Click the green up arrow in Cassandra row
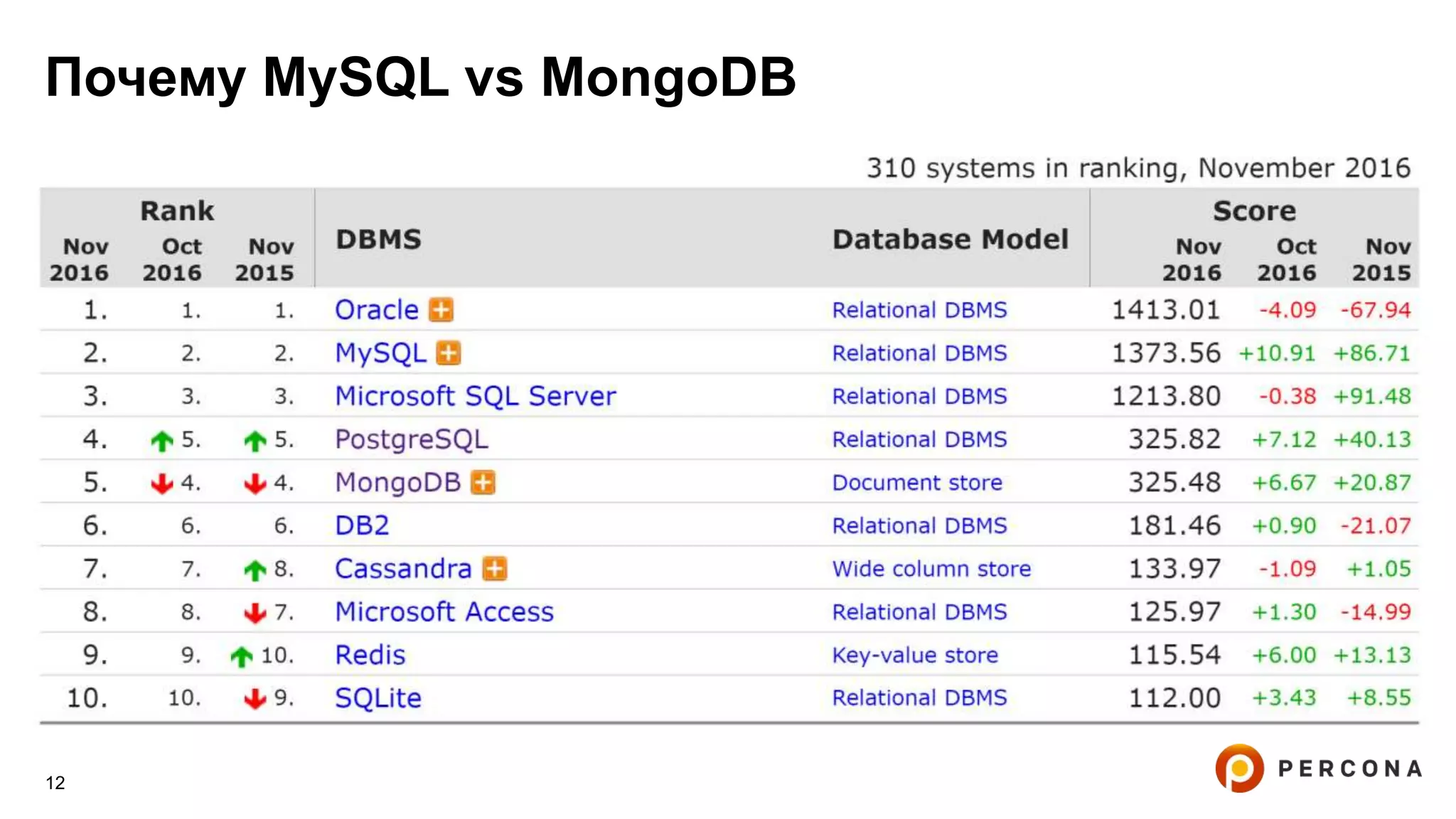 [255, 569]
